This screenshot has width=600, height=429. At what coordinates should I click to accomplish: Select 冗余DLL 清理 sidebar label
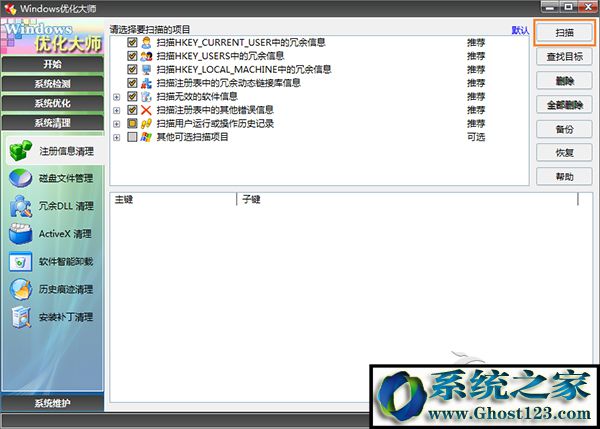click(66, 206)
